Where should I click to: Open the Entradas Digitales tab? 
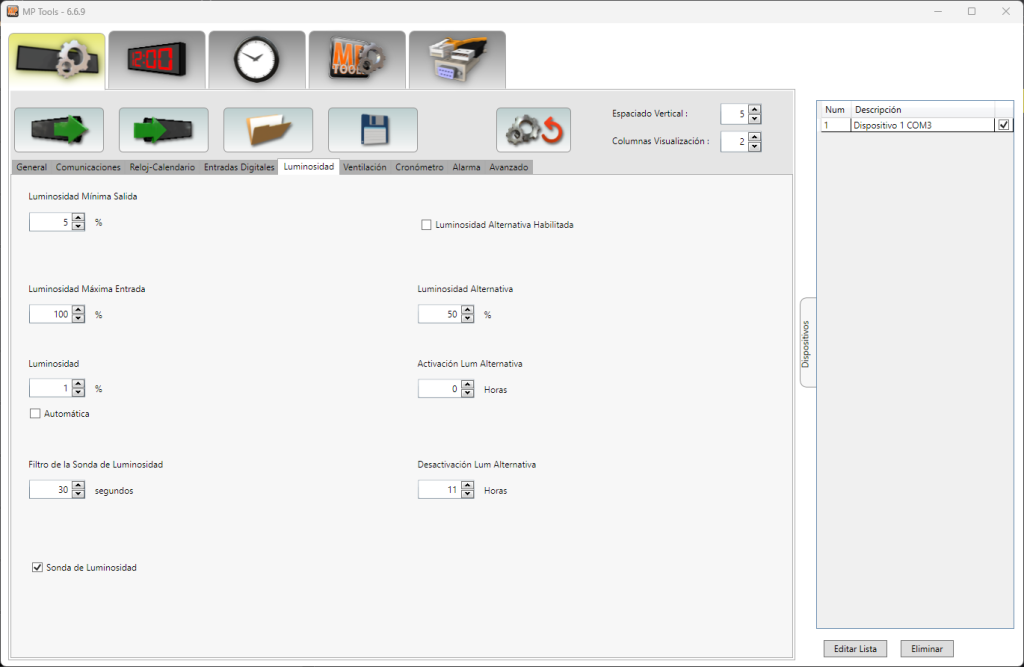pyautogui.click(x=239, y=167)
